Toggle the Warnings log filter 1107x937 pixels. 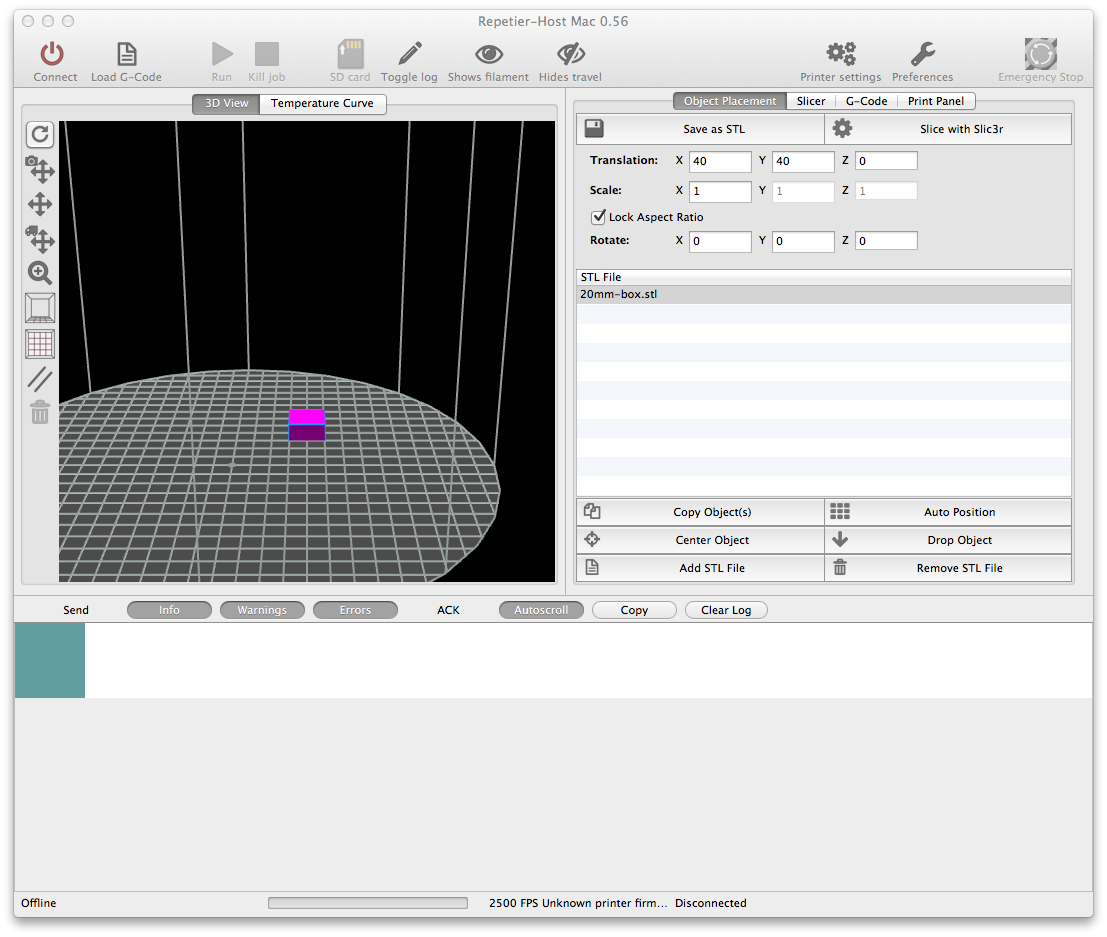click(x=262, y=610)
